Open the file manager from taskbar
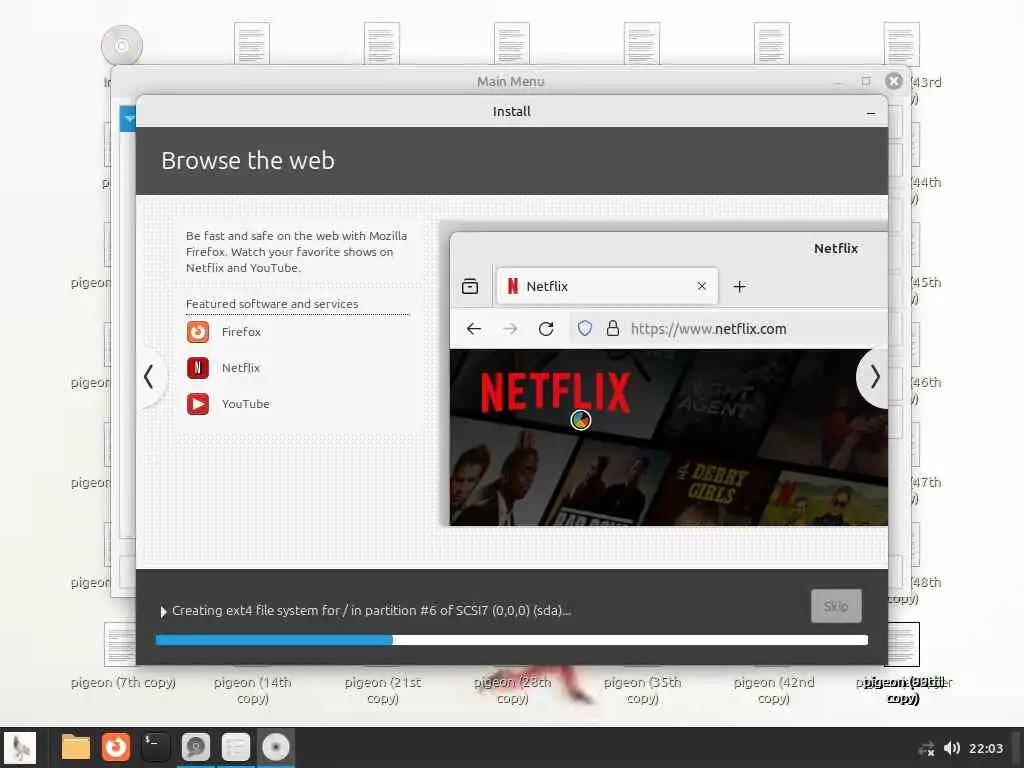This screenshot has width=1024, height=768. tap(76, 747)
